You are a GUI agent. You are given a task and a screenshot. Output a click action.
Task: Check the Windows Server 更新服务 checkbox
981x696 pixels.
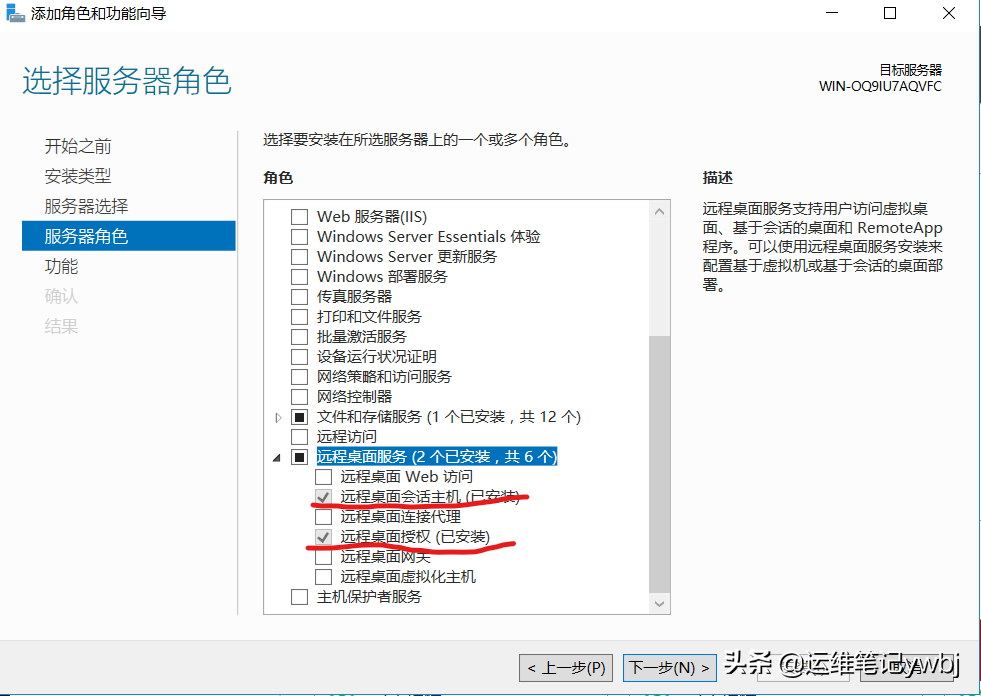pos(300,257)
